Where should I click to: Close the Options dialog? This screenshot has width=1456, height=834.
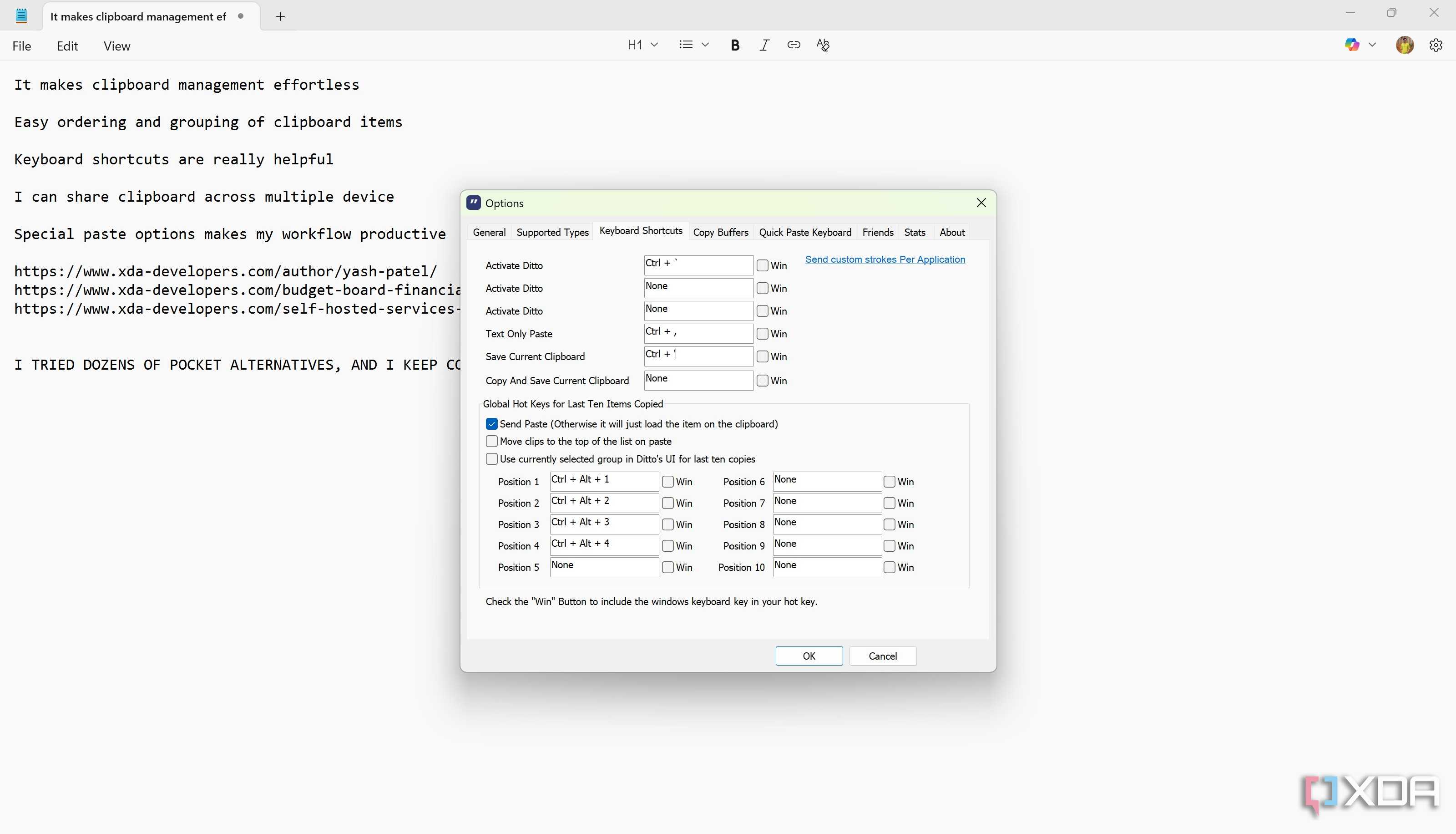[981, 203]
